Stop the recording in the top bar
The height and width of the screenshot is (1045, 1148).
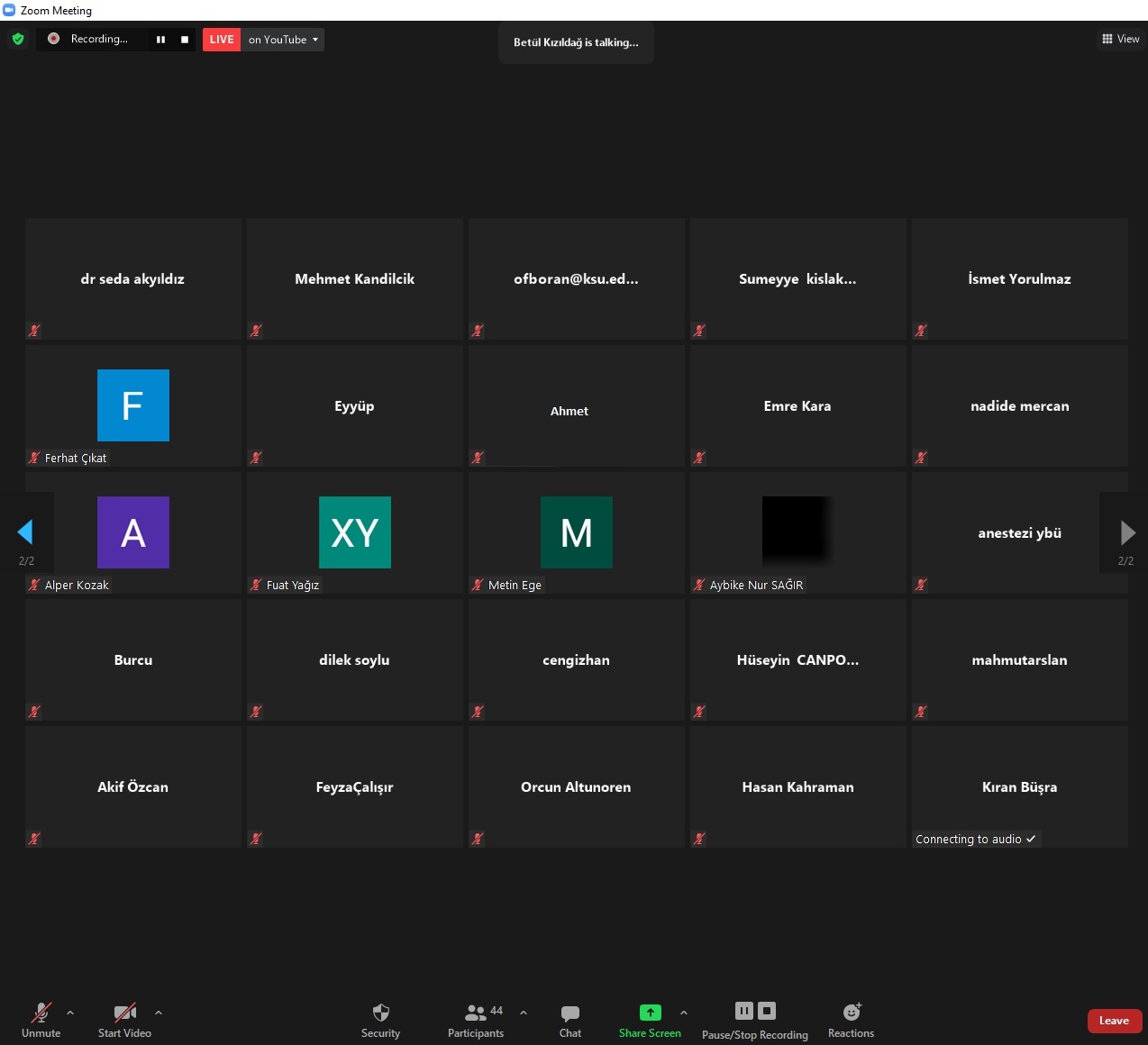(185, 40)
